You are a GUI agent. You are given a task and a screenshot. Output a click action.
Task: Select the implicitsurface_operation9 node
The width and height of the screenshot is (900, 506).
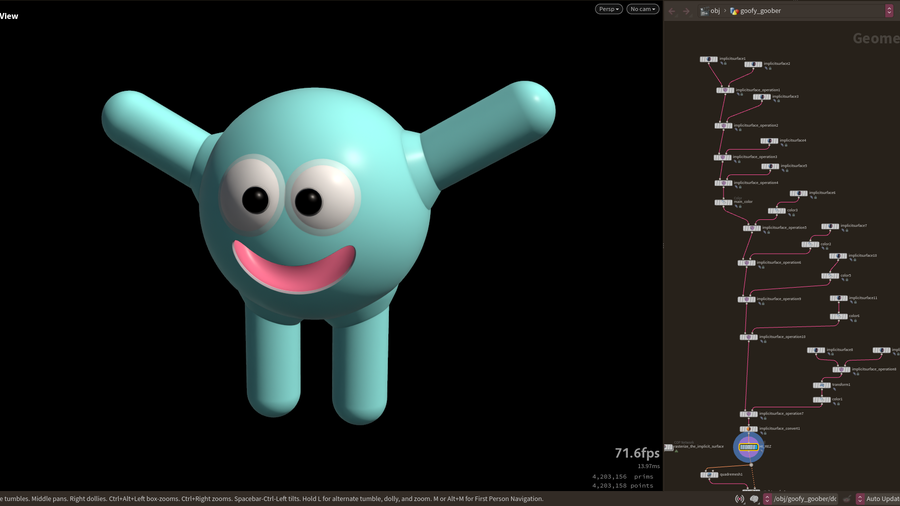click(747, 299)
